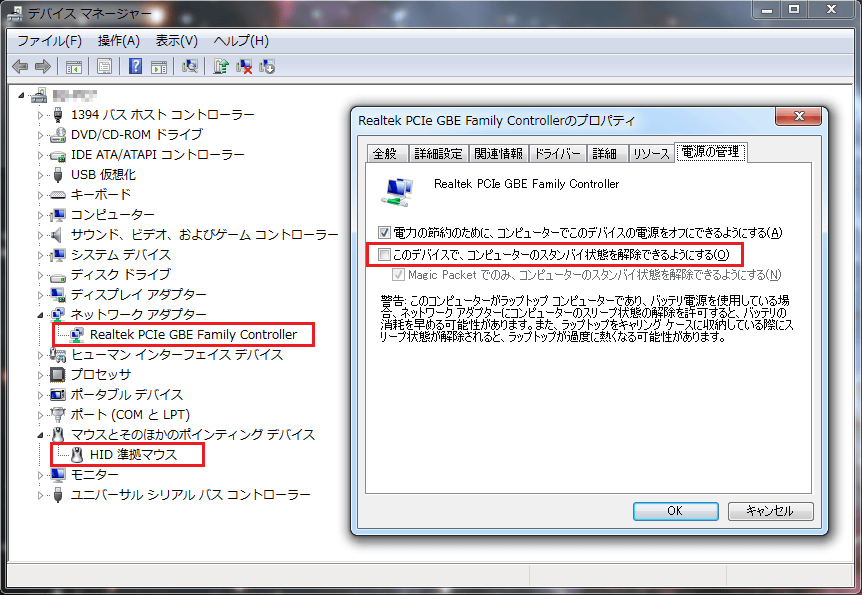
Task: Expand the ユニバーサル シリアル バス コントローラー node
Action: (x=40, y=495)
